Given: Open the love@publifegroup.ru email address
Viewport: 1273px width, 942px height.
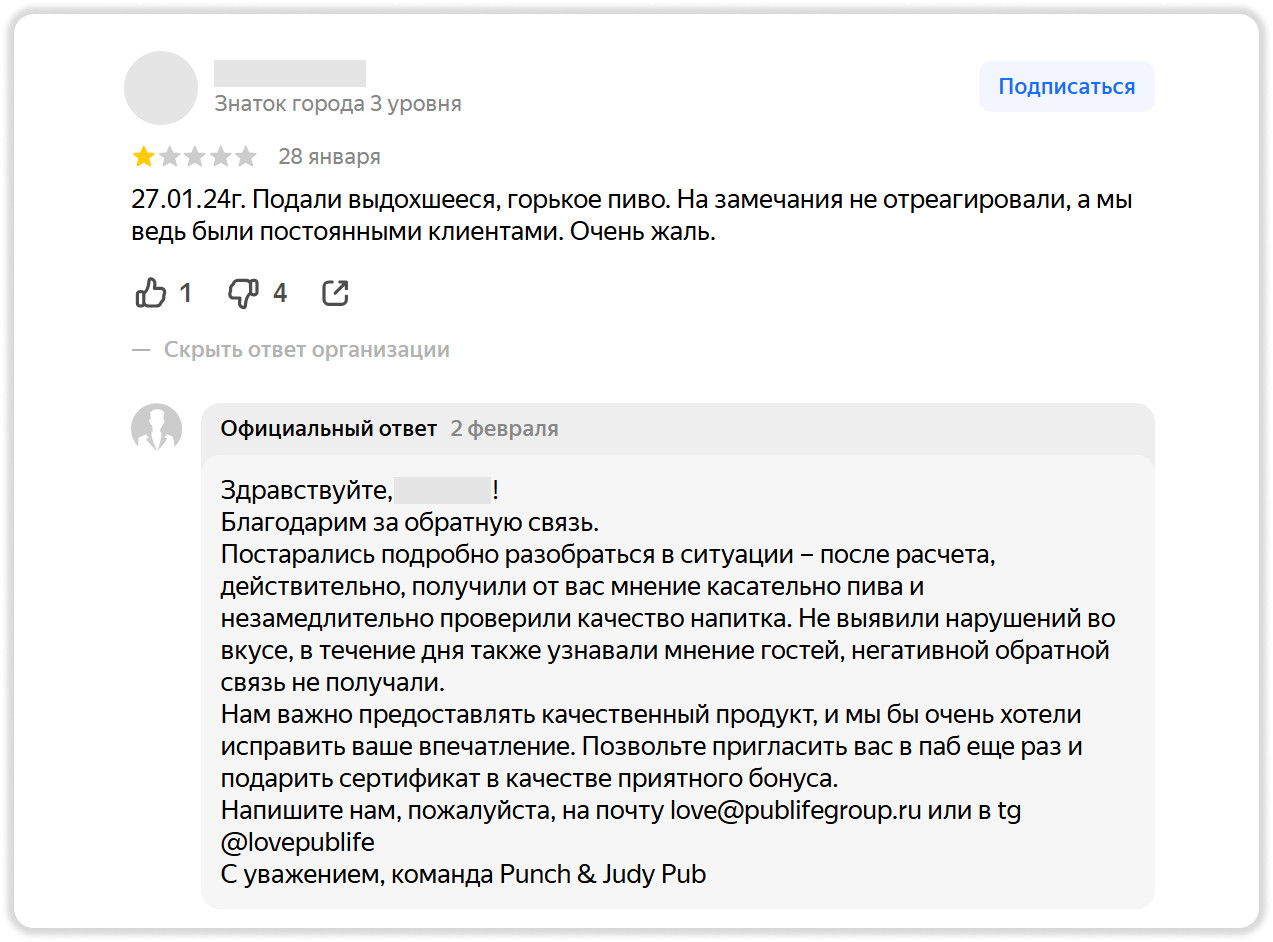Looking at the screenshot, I should tap(795, 810).
